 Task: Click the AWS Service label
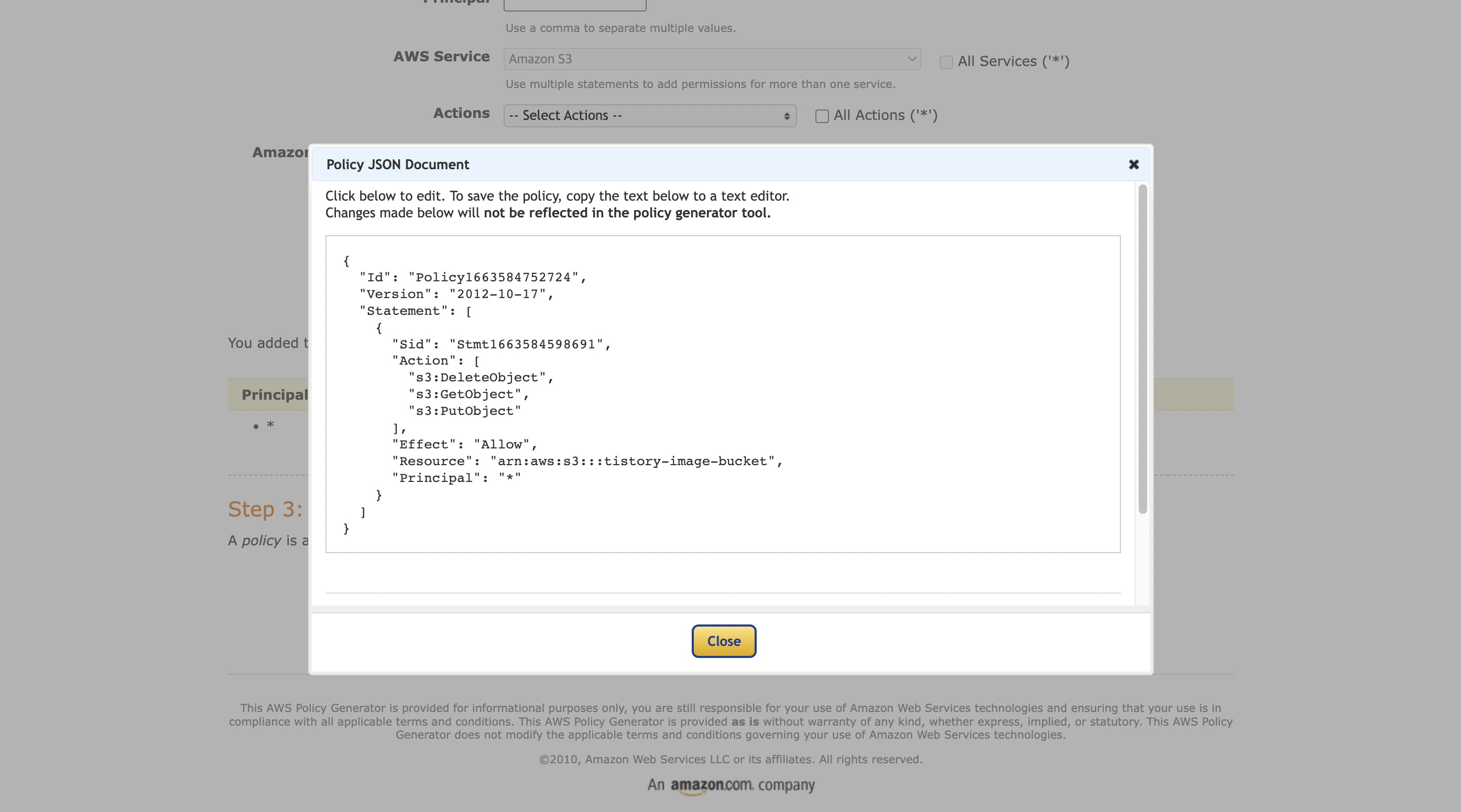pyautogui.click(x=441, y=57)
